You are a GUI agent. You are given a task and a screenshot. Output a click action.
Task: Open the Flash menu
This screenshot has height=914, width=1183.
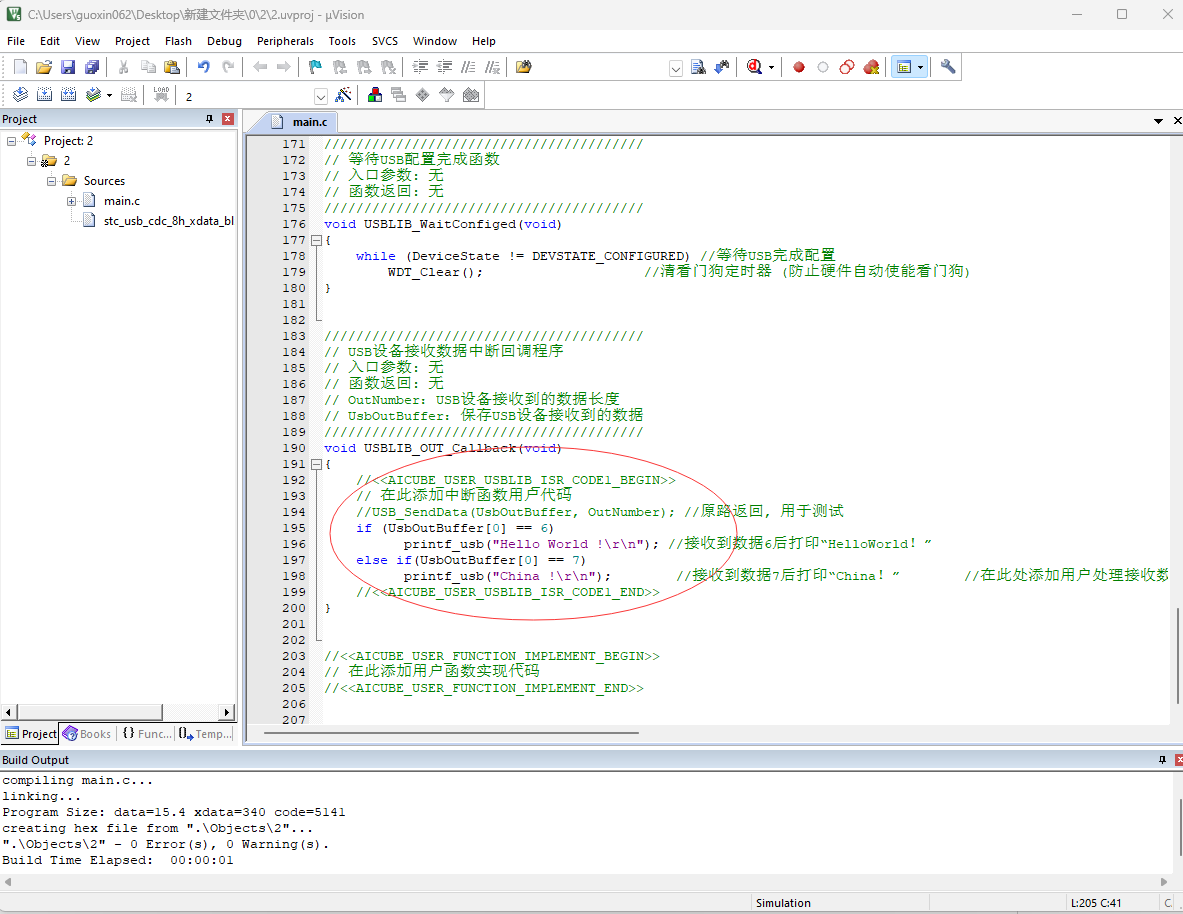(x=178, y=41)
